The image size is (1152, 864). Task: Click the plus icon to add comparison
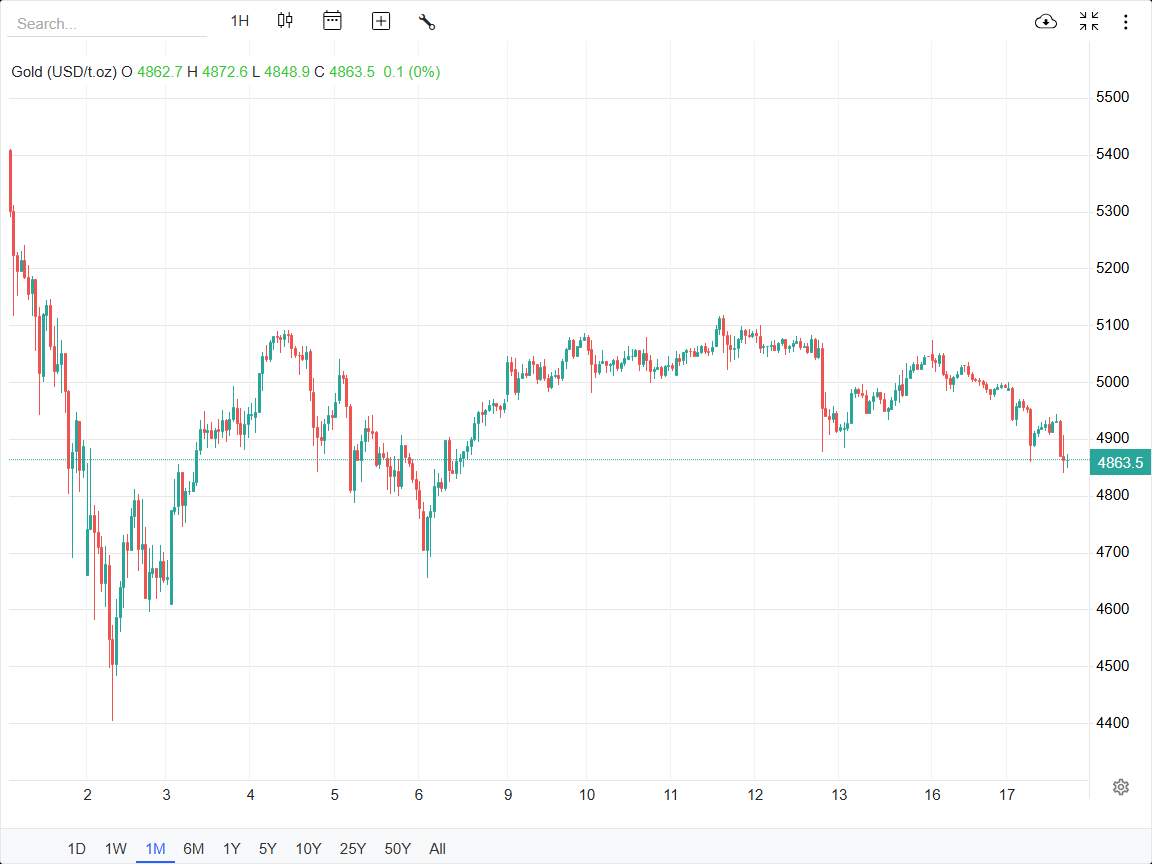(381, 21)
